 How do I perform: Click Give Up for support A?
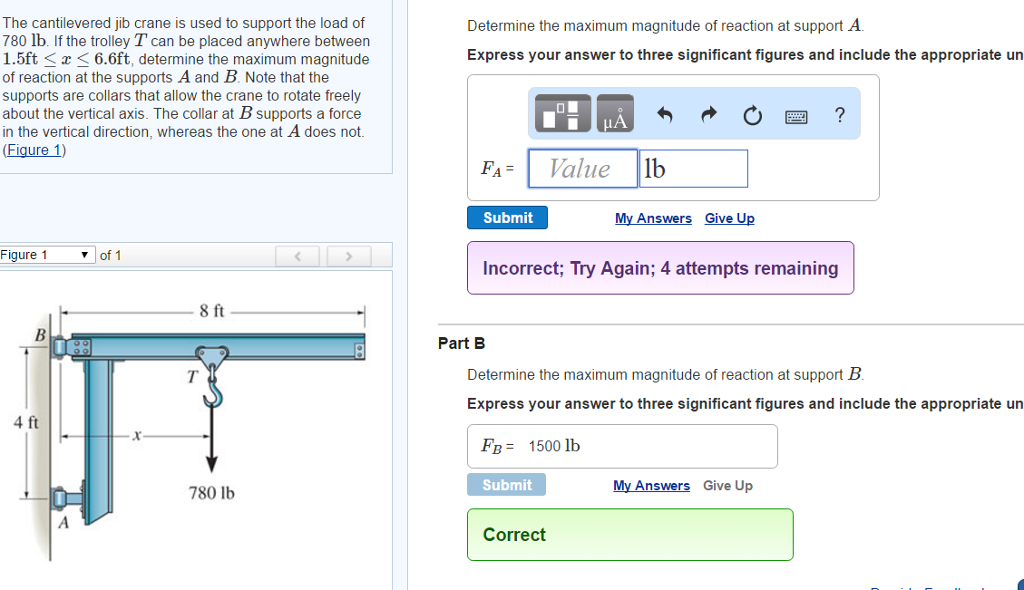729,218
